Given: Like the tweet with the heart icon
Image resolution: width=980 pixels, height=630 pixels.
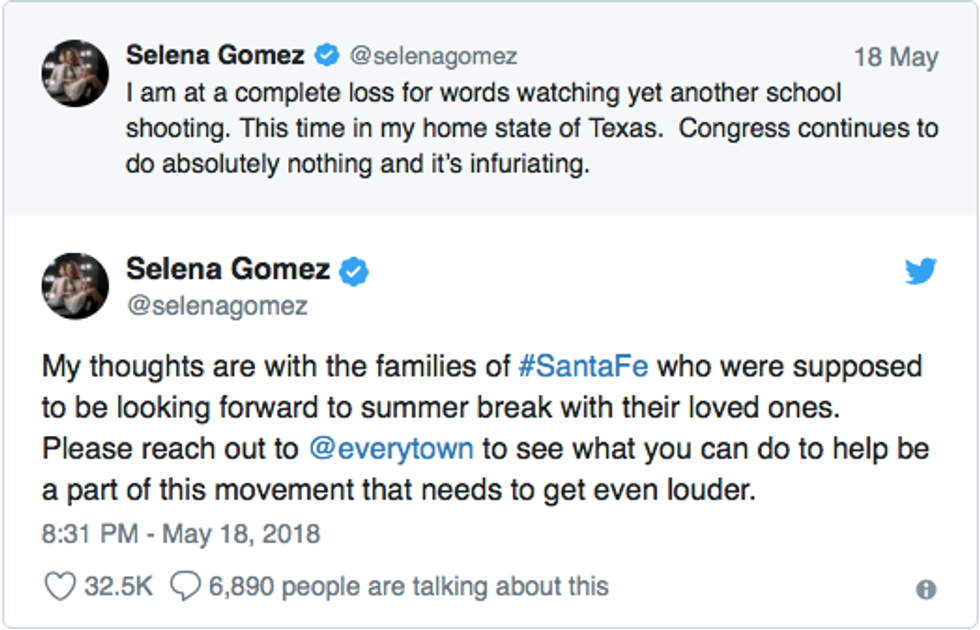Looking at the screenshot, I should click(60, 586).
